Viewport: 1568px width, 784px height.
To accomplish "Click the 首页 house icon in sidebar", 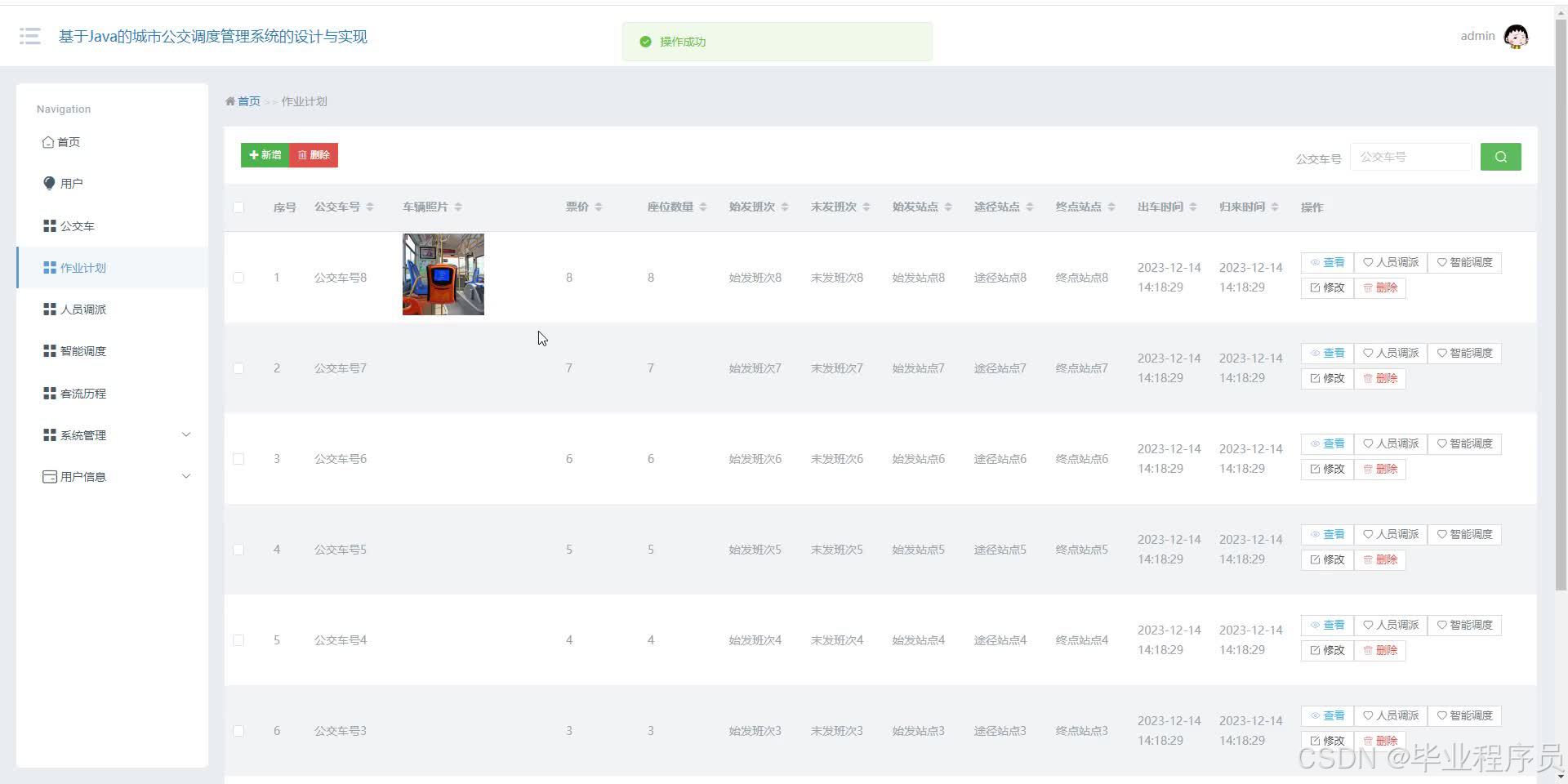I will (48, 142).
